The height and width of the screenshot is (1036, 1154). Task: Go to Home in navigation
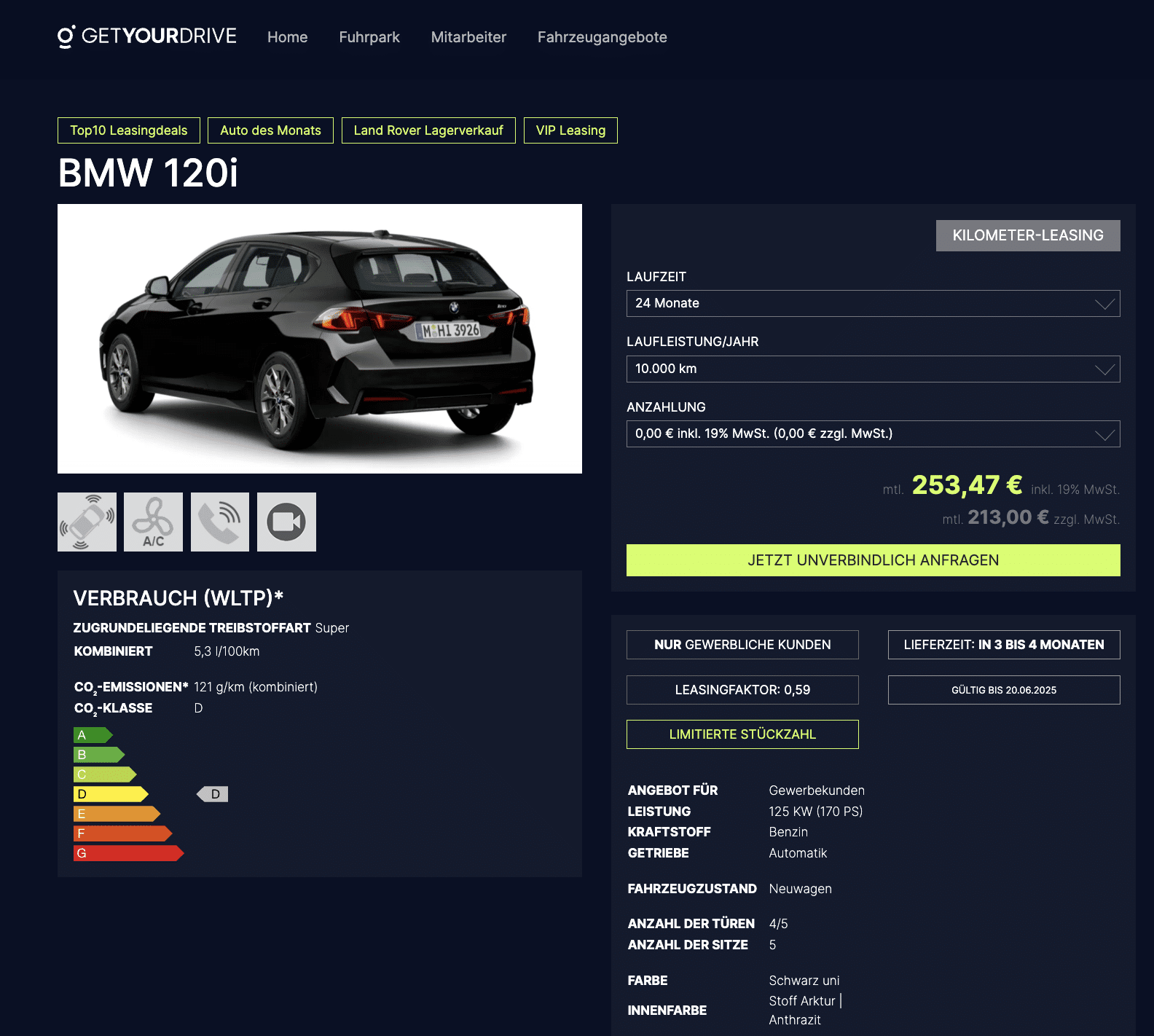point(287,37)
